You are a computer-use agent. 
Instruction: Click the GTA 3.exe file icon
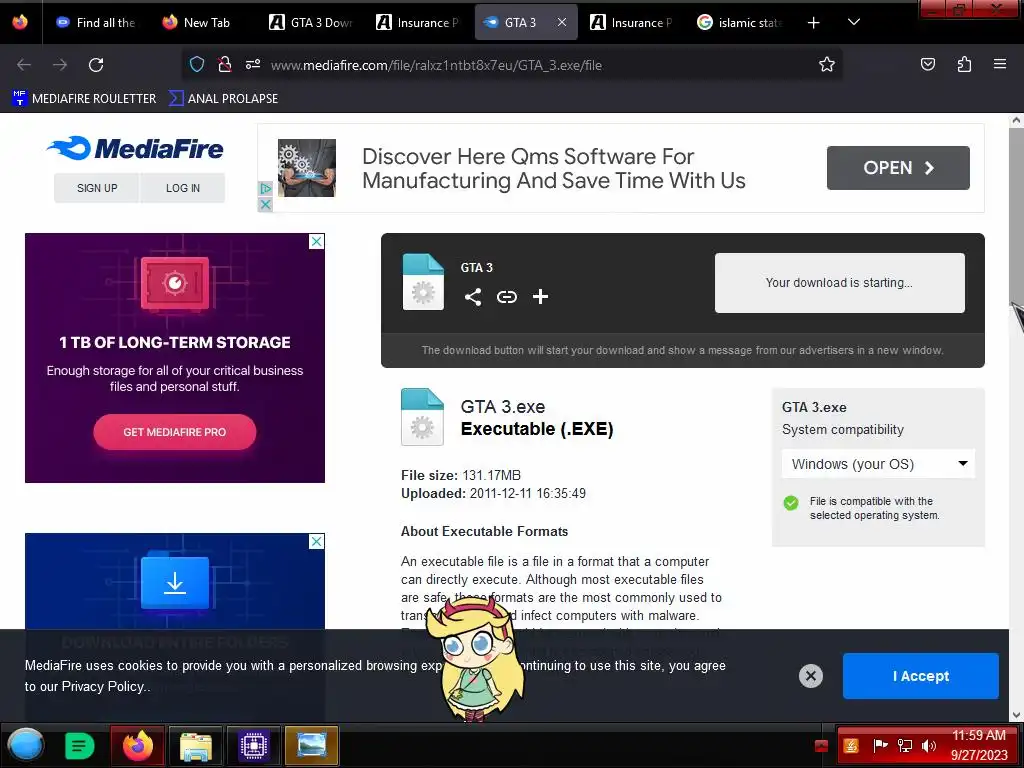click(x=423, y=417)
